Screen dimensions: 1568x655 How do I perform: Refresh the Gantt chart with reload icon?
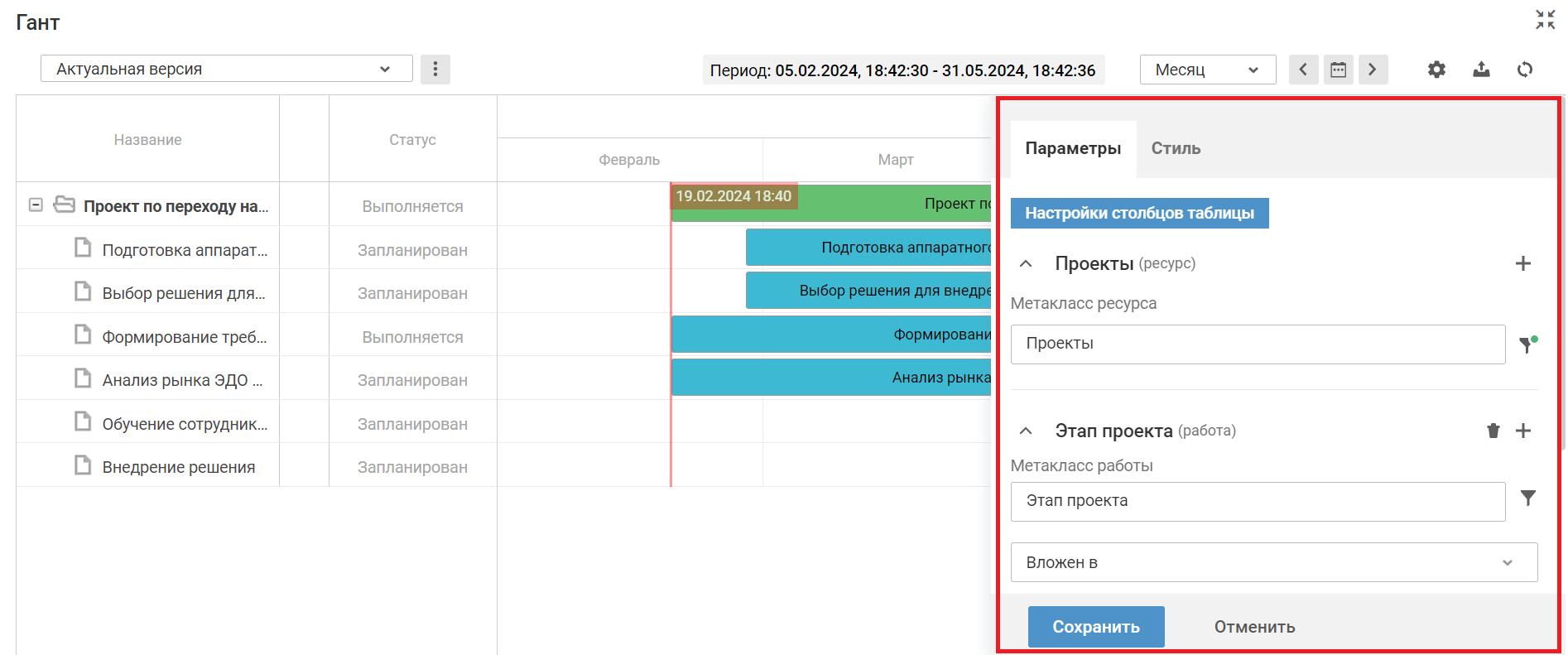pyautogui.click(x=1525, y=70)
